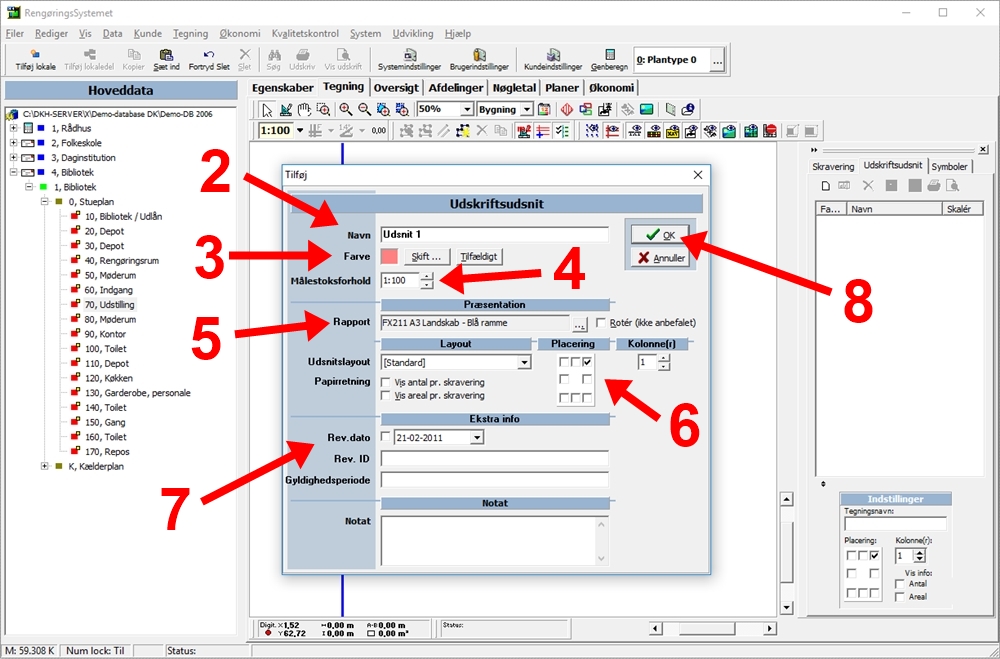Select the arrow pointer tool in drawing toolbar
Viewport: 1000px width, 659px height.
tap(267, 110)
